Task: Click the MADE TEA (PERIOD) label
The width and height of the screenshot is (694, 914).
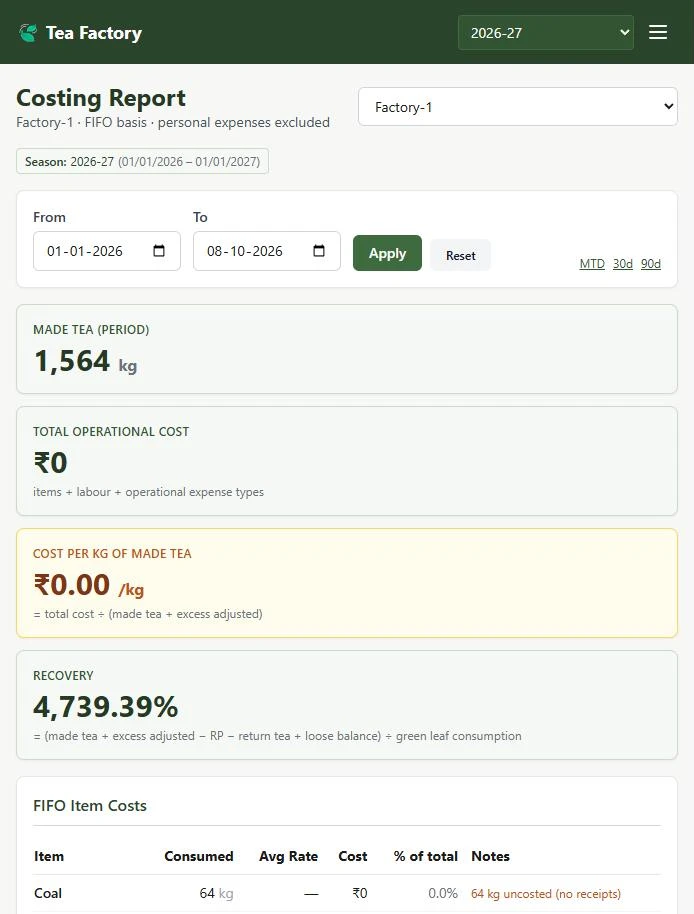Action: [x=91, y=329]
